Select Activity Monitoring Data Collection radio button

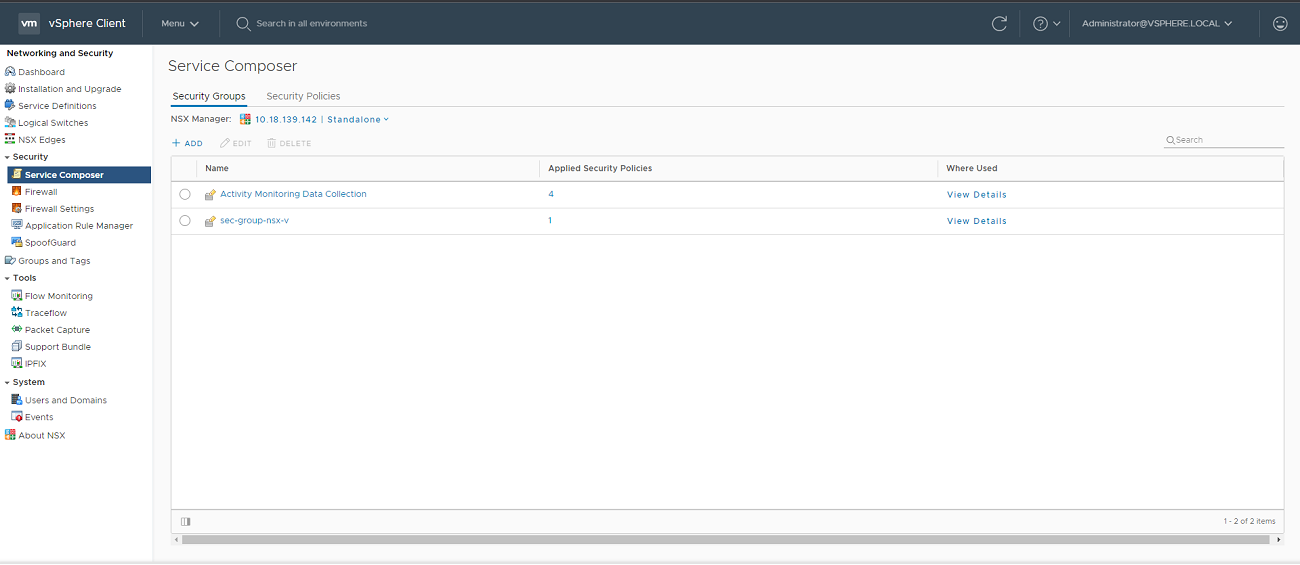click(x=185, y=195)
